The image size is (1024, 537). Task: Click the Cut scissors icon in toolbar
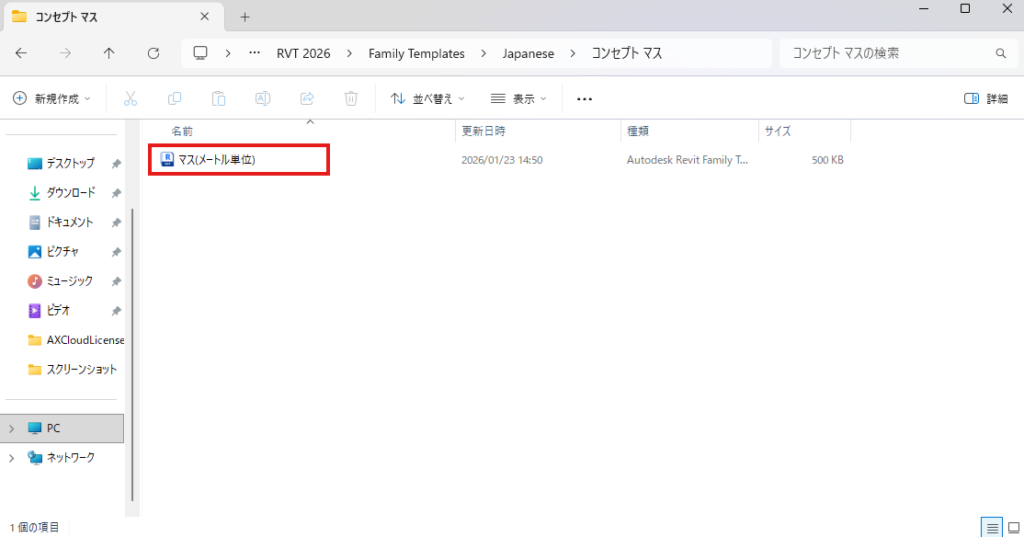(130, 99)
